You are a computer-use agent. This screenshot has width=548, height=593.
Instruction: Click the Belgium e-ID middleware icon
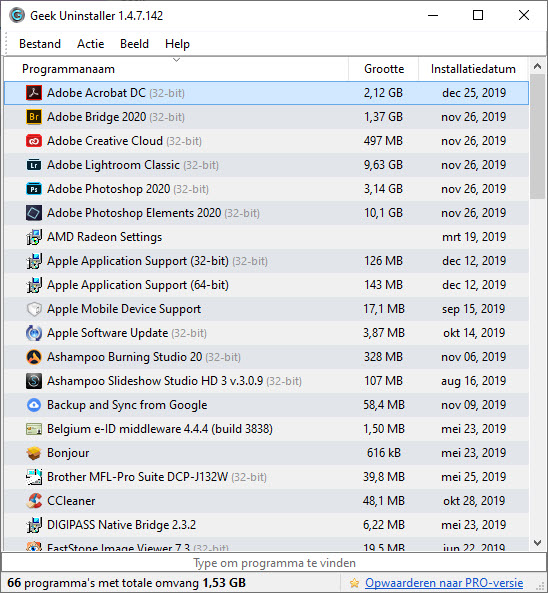34,429
